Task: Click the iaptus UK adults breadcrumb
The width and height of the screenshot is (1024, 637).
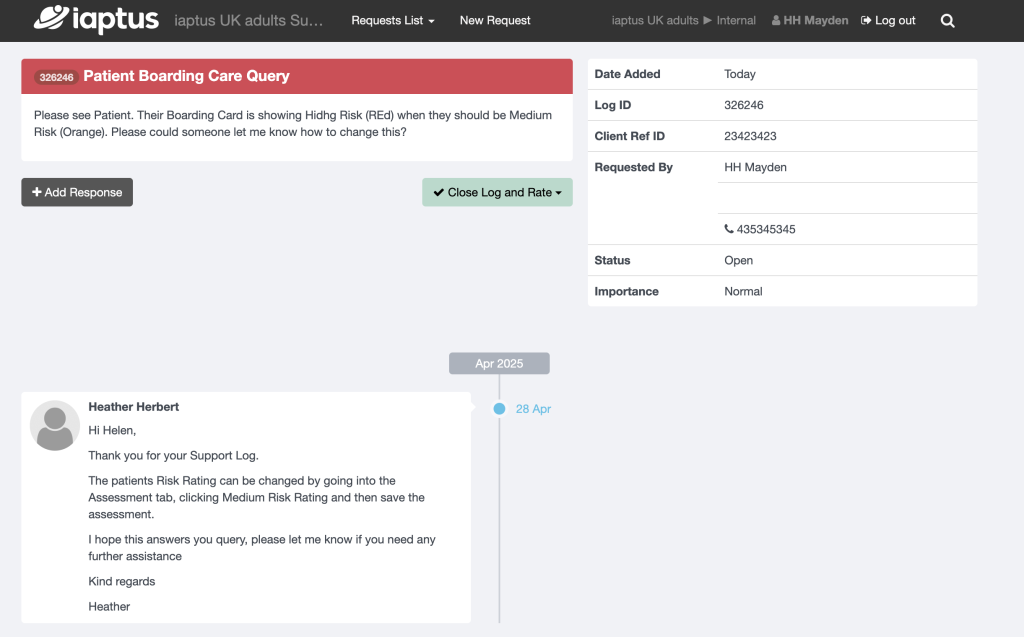Action: (x=655, y=21)
